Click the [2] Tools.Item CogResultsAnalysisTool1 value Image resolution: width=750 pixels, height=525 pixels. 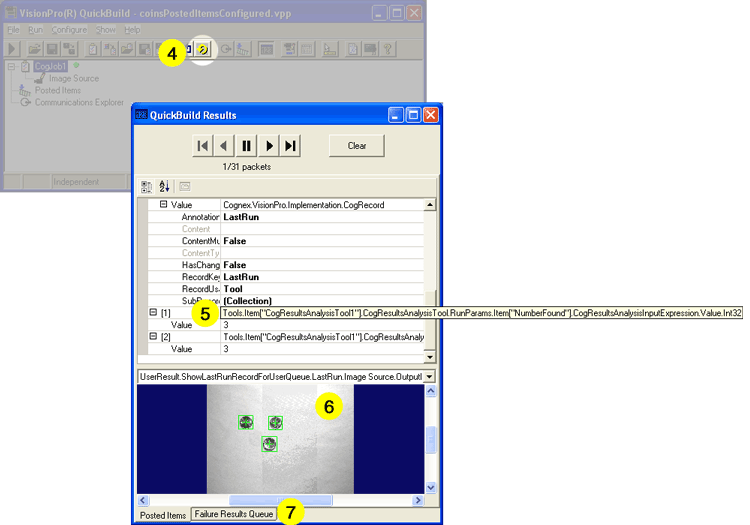(323, 337)
